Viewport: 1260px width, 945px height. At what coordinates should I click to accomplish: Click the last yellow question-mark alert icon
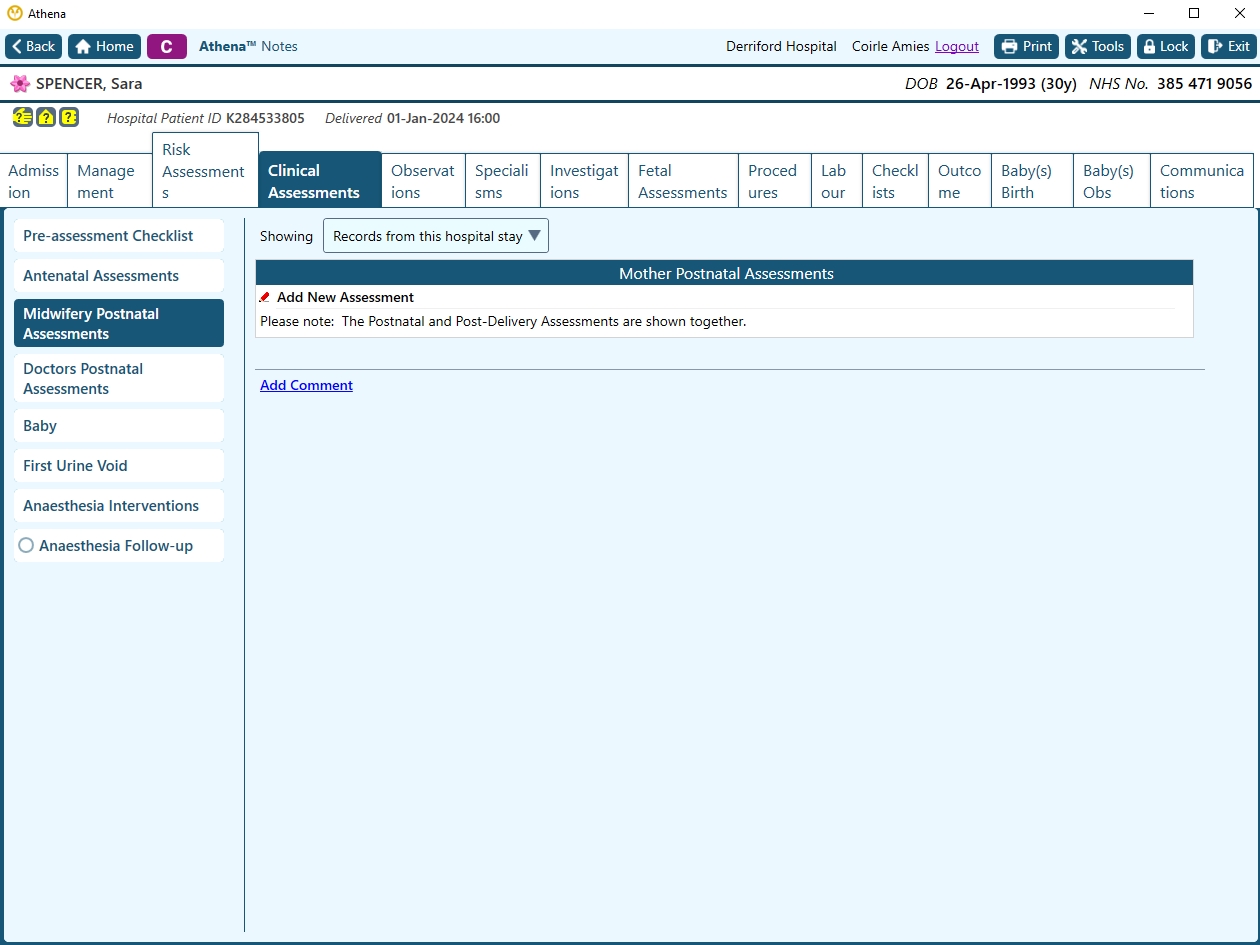[69, 117]
